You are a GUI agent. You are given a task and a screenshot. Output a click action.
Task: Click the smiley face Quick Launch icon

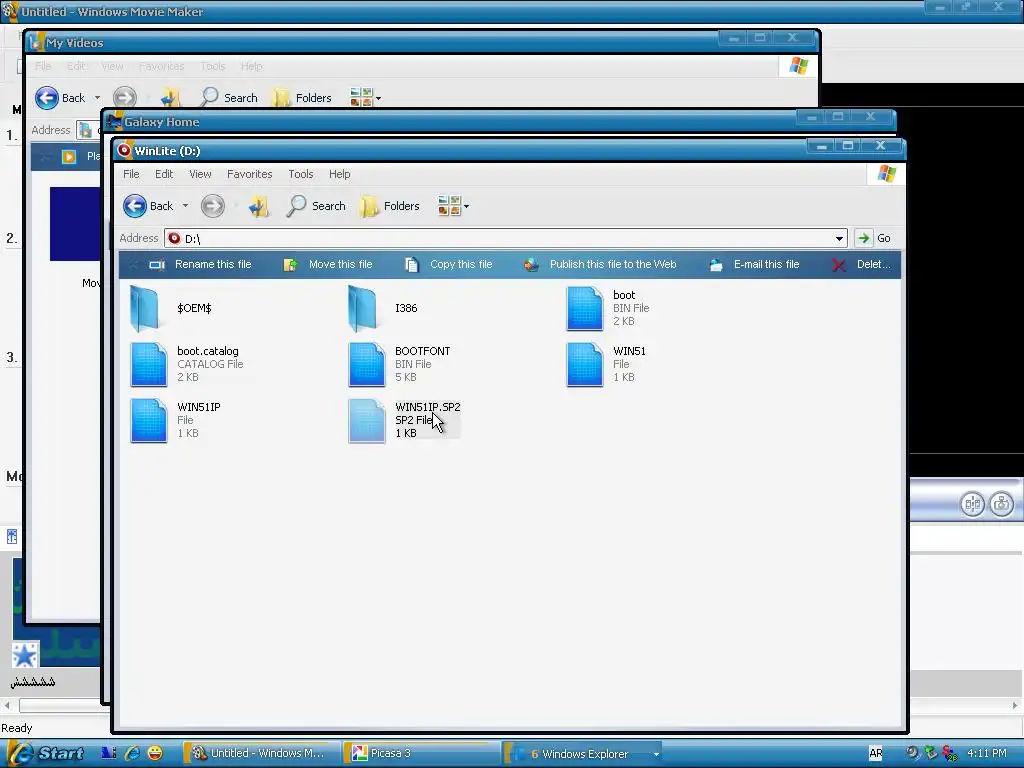[x=155, y=754]
